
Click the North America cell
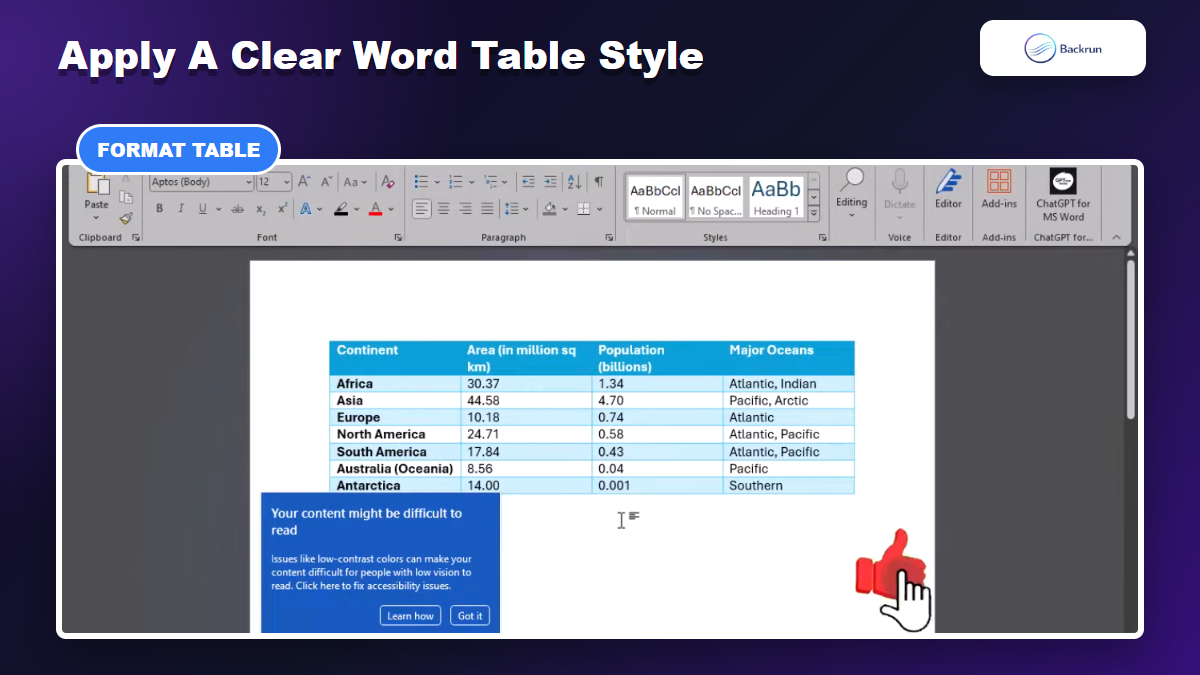click(396, 435)
